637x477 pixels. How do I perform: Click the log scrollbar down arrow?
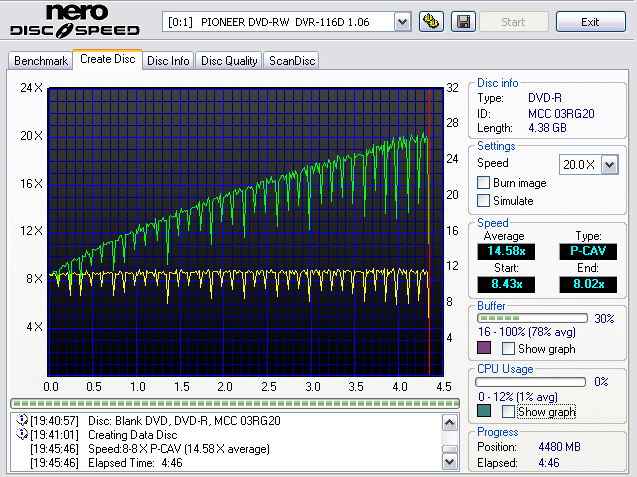click(x=450, y=462)
